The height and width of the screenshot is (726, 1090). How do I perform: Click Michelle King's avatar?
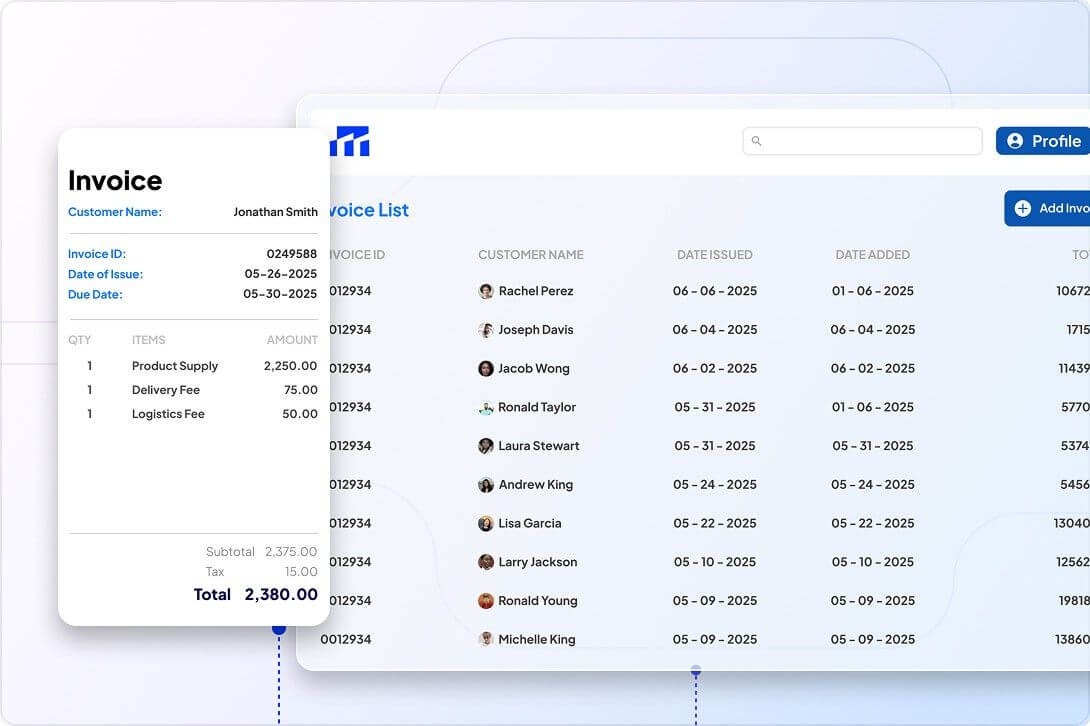(486, 639)
